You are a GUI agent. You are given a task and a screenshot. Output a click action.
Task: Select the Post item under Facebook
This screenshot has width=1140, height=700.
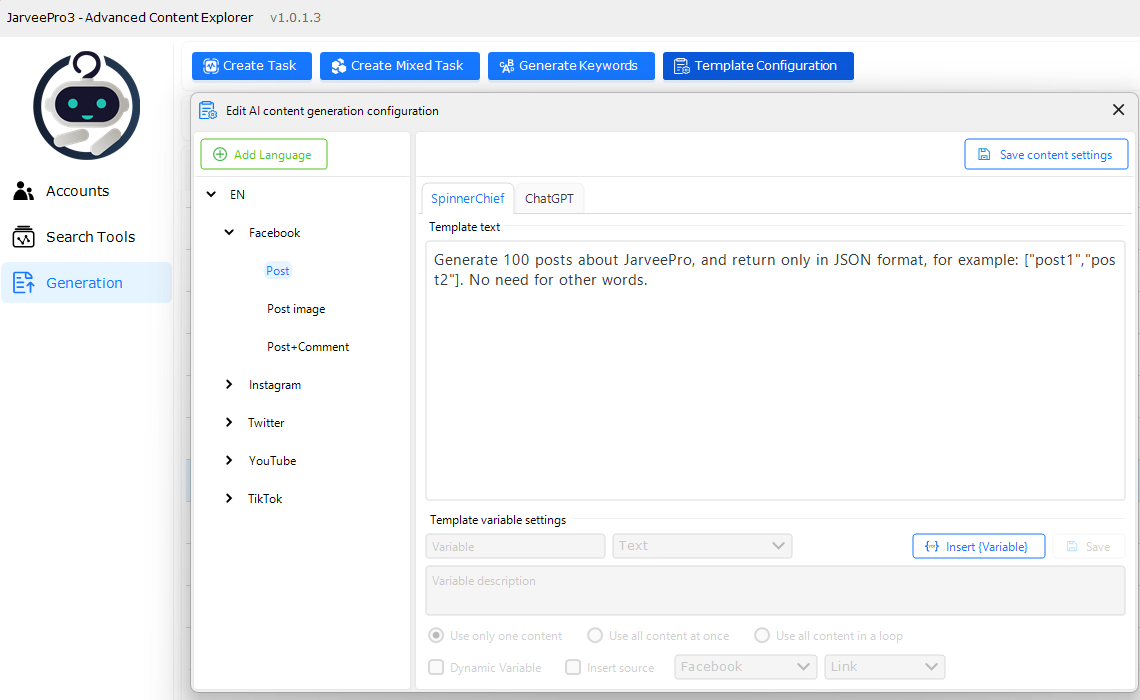click(278, 270)
